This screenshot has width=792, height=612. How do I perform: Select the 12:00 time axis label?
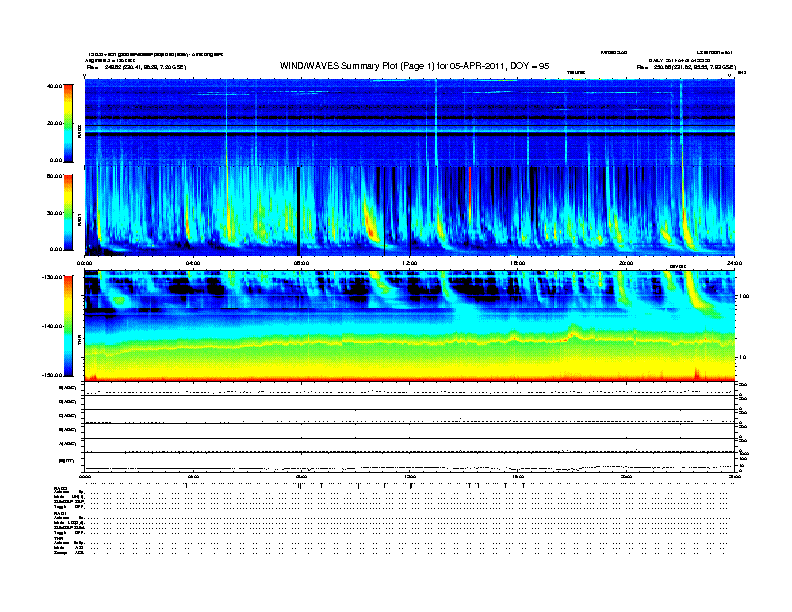tap(410, 263)
